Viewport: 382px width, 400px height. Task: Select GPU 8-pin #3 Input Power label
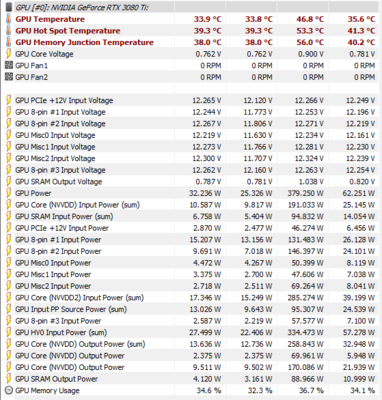click(x=58, y=321)
